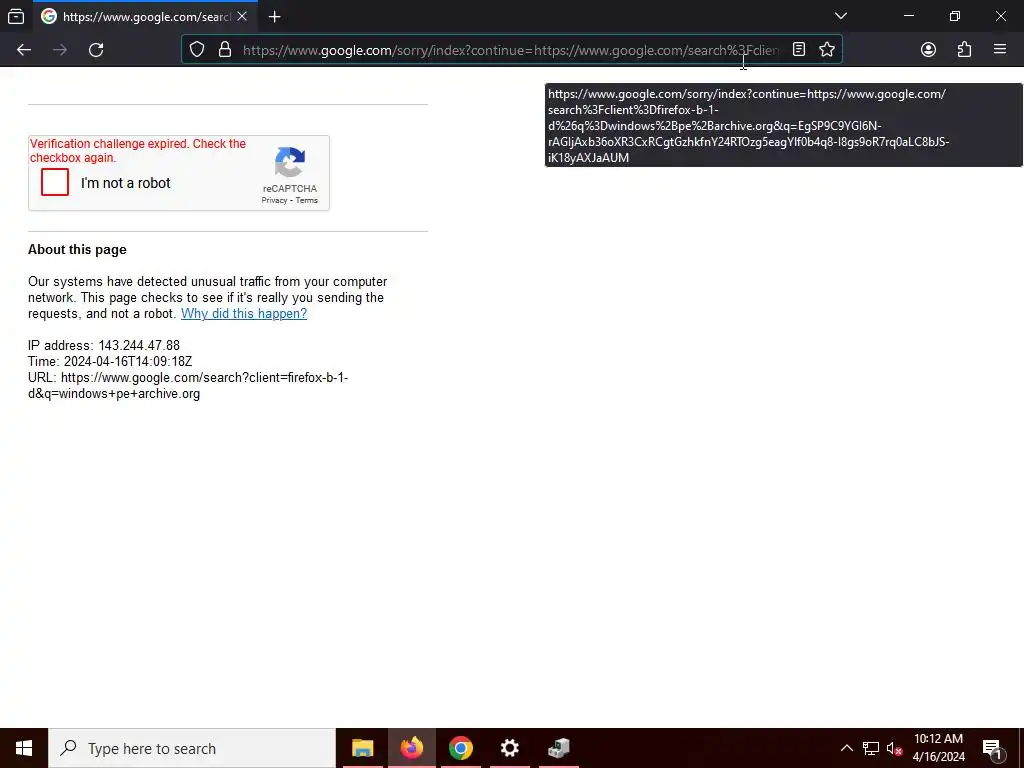Click the Verification challenge expired message
1024x768 pixels.
(x=138, y=151)
